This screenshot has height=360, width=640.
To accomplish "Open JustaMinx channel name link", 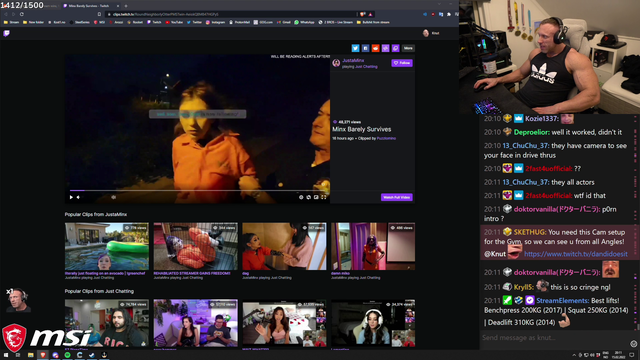I will pyautogui.click(x=353, y=60).
